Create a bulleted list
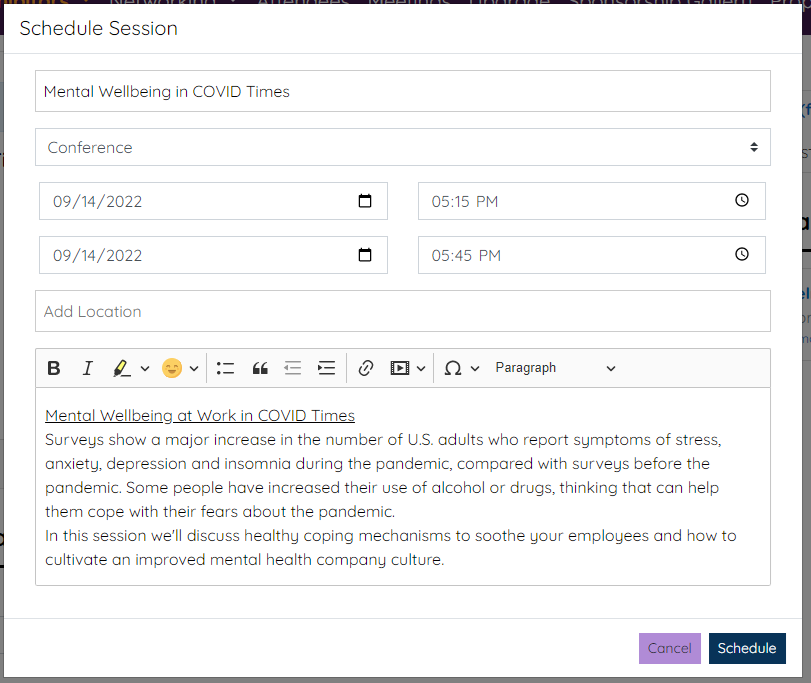This screenshot has width=811, height=683. click(x=226, y=368)
